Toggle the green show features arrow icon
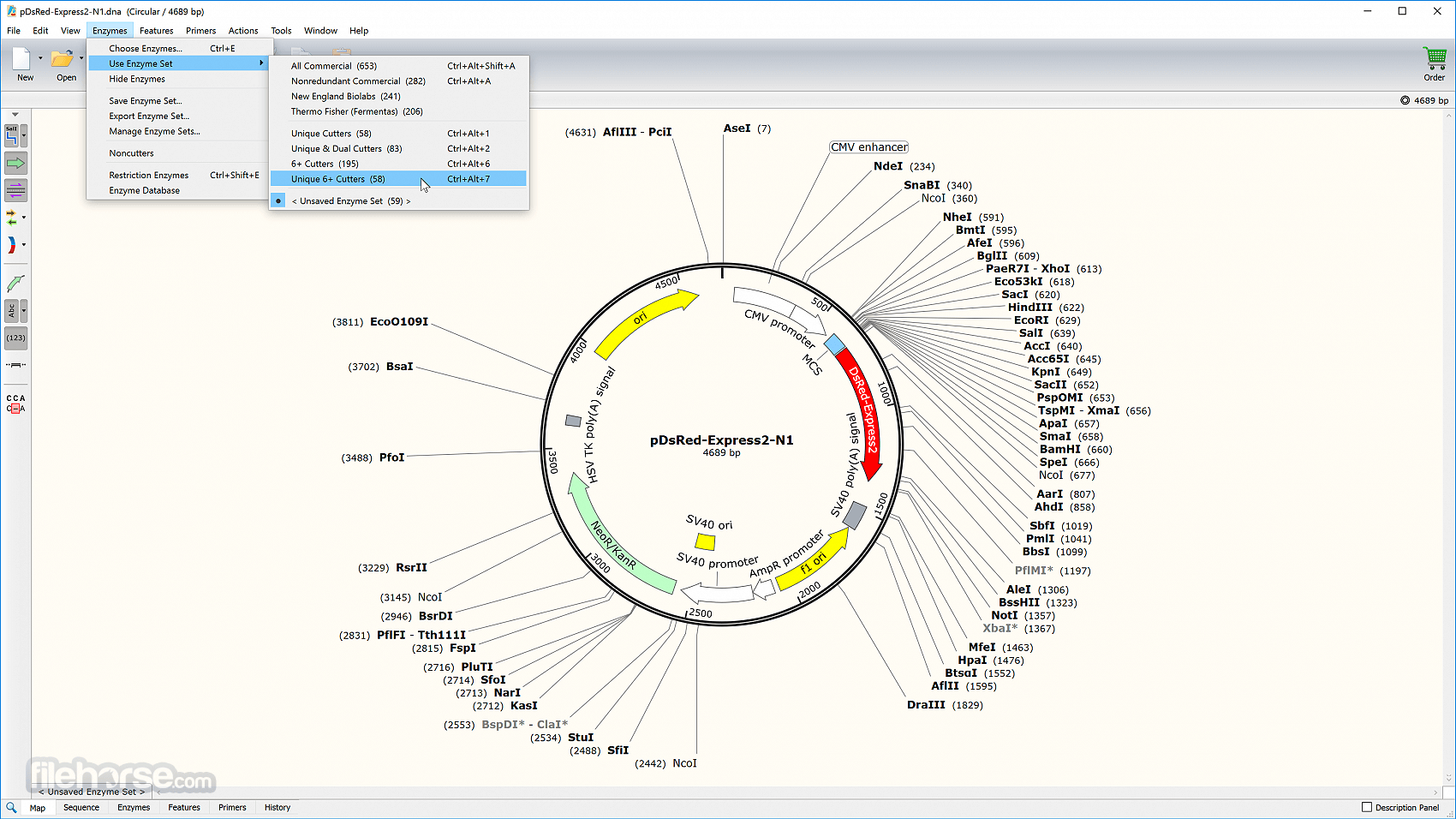Screen dimensions: 1456x819 point(15,163)
